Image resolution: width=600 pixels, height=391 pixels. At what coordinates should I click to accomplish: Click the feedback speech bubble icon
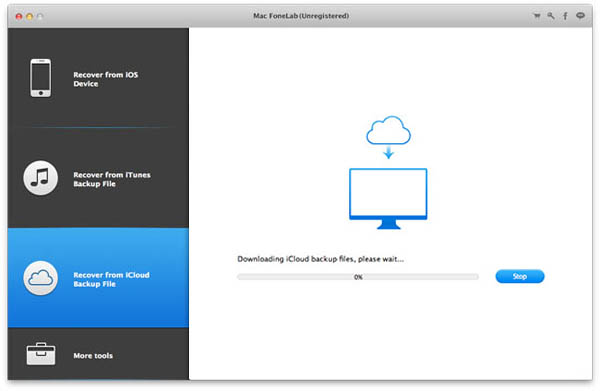click(x=580, y=16)
